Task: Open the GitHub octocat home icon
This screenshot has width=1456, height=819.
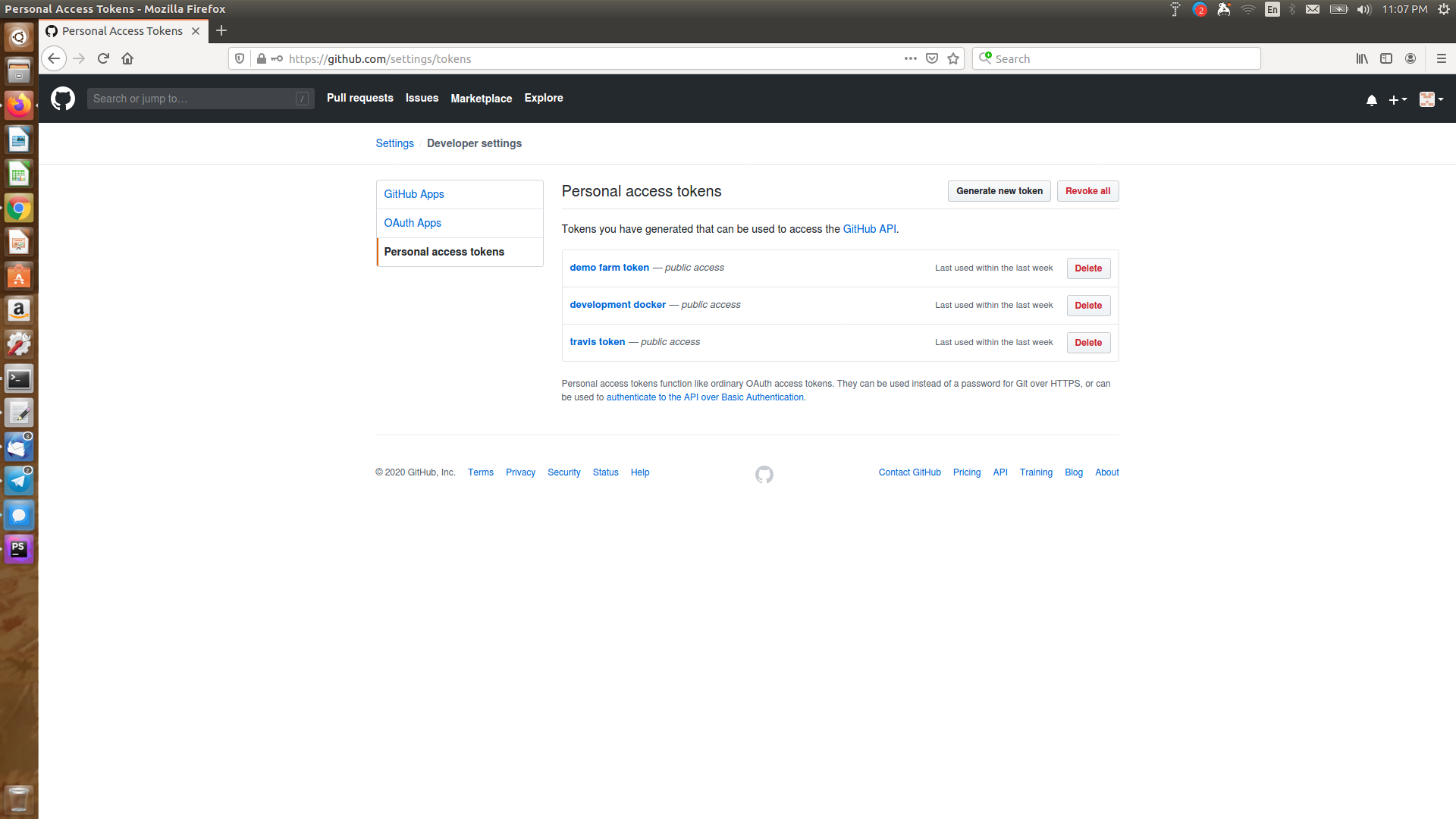Action: coord(62,98)
